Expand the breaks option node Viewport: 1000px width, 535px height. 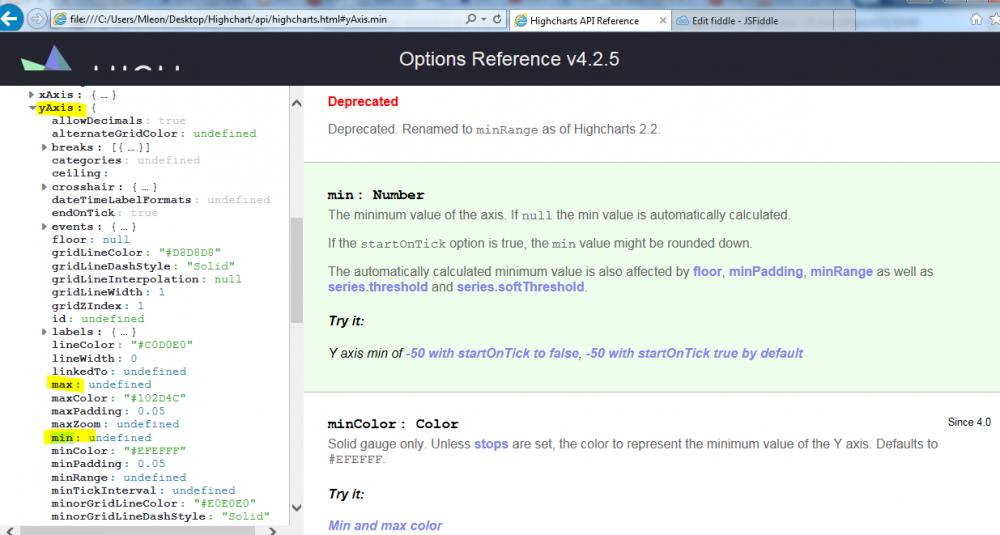[44, 147]
